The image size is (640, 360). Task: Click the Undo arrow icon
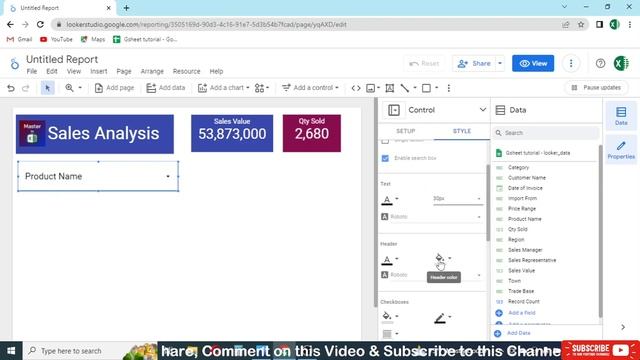click(x=11, y=88)
